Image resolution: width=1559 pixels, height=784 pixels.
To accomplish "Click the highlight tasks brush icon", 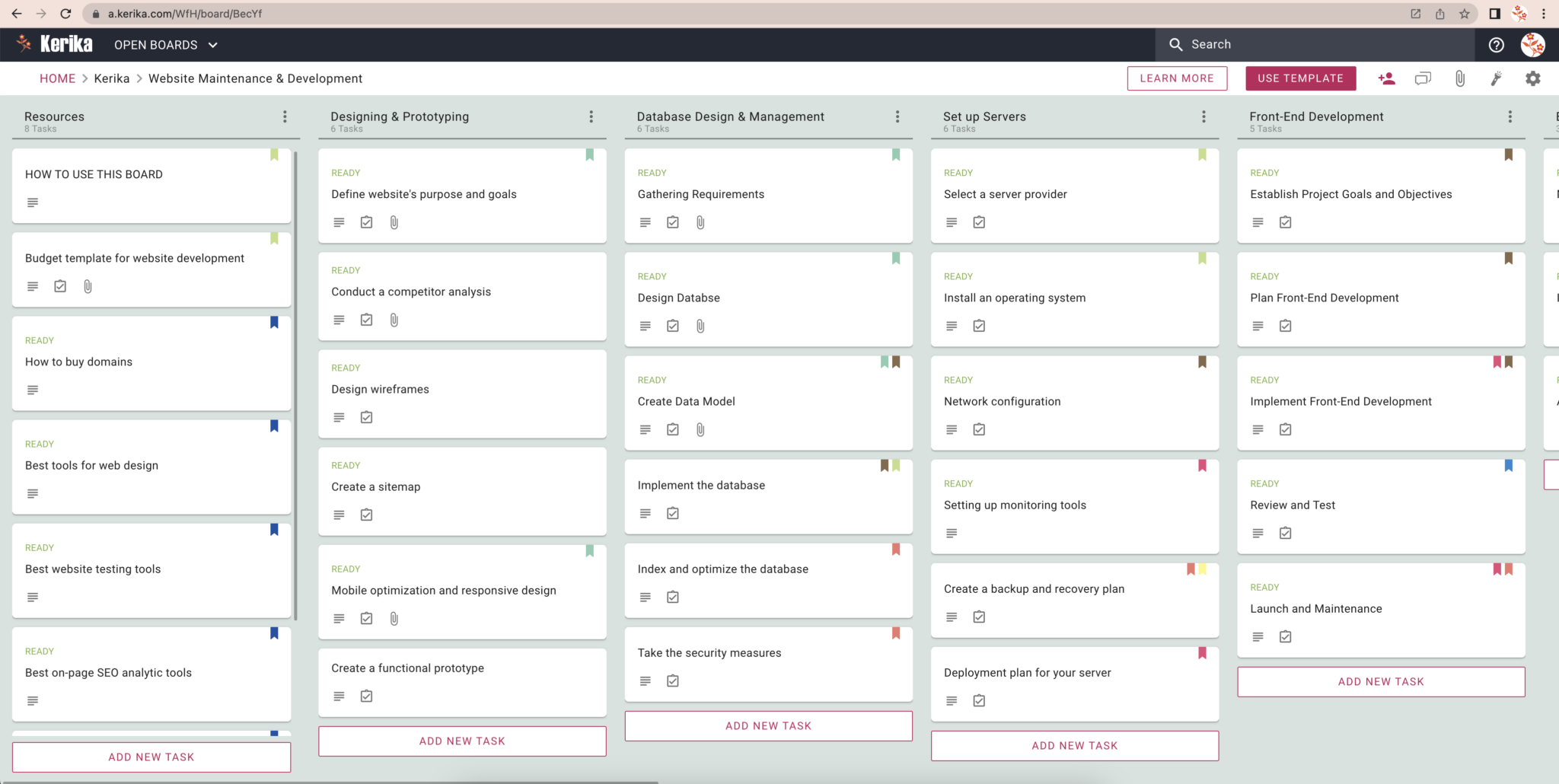I will [x=1496, y=78].
